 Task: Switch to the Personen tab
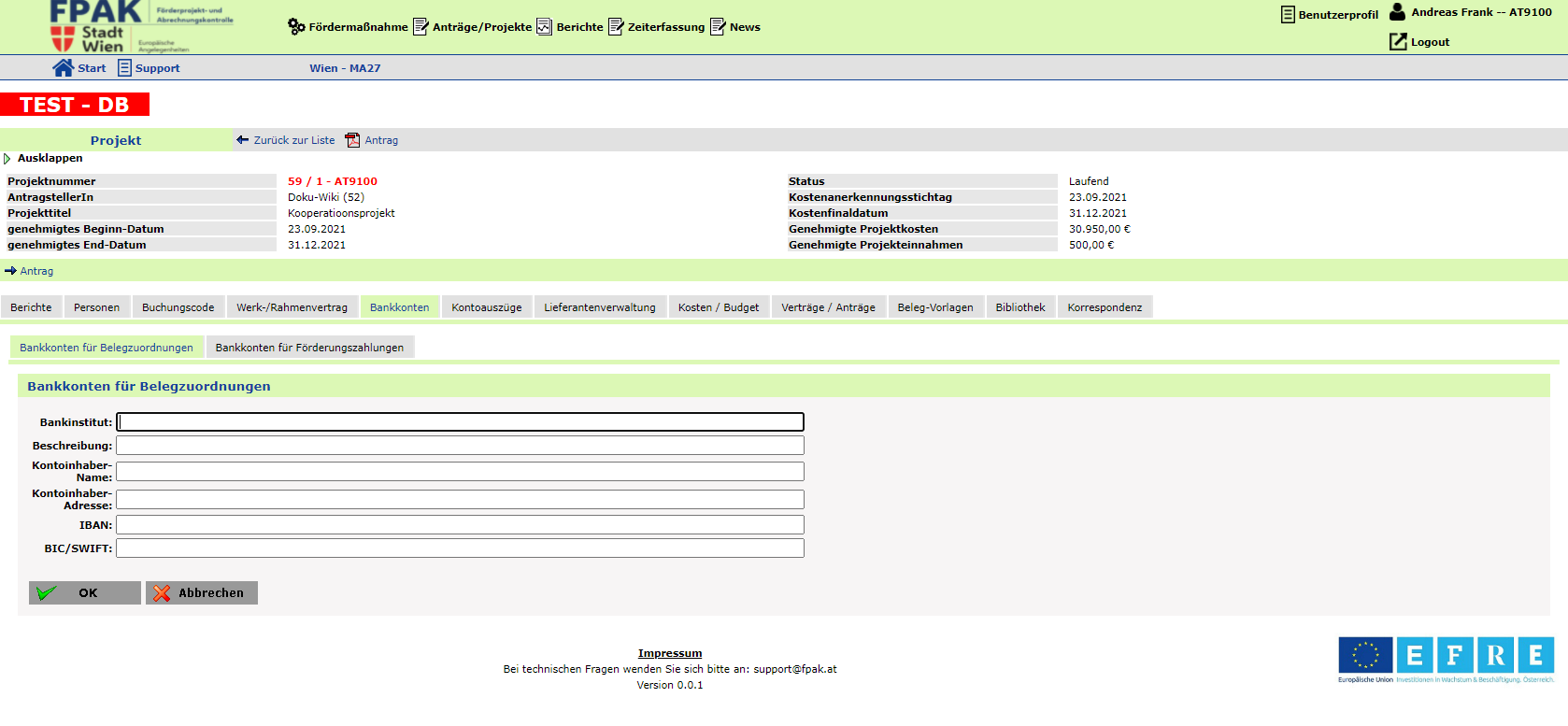(96, 307)
